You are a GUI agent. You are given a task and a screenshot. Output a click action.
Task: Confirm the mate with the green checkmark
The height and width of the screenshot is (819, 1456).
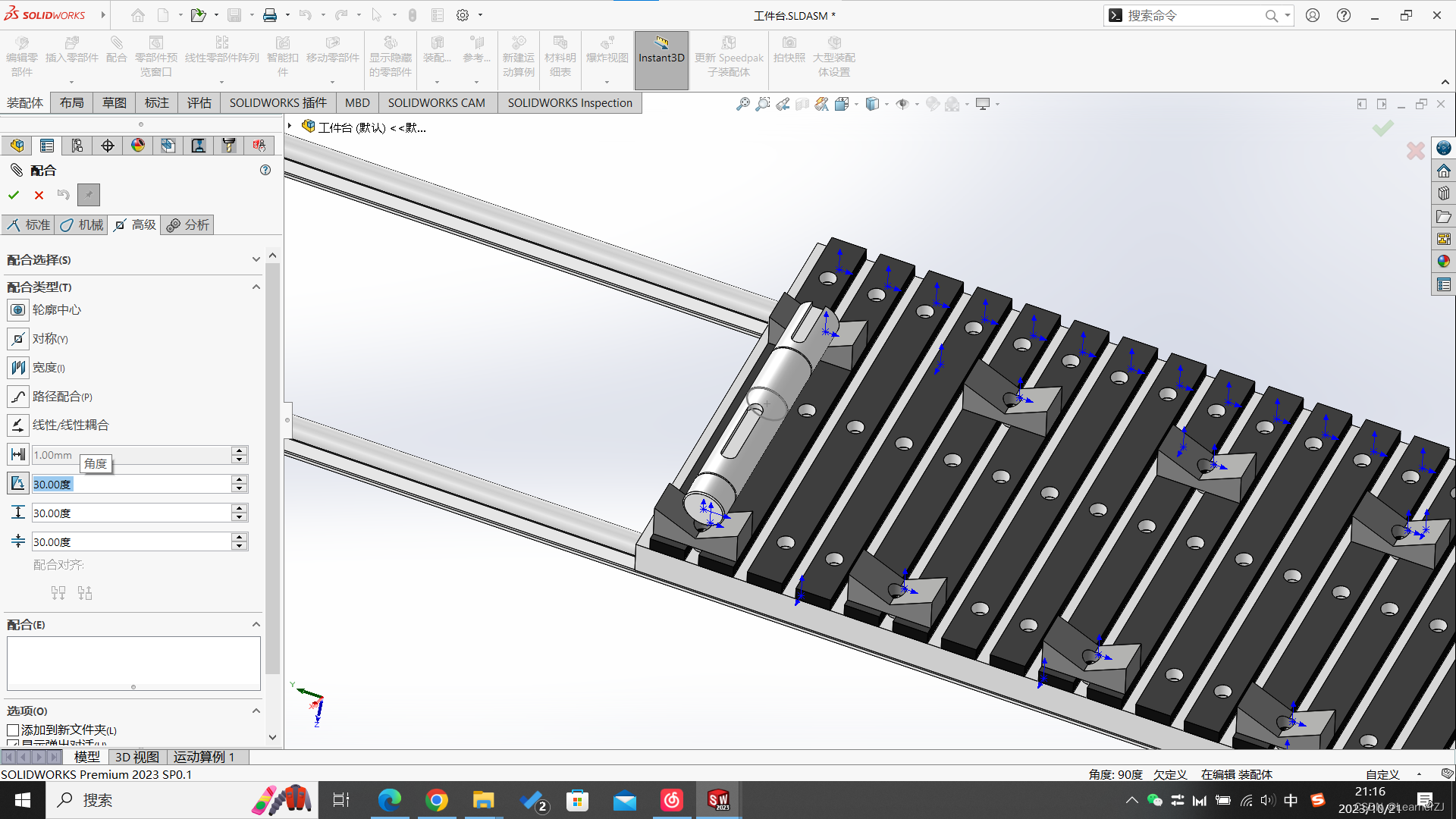click(14, 195)
